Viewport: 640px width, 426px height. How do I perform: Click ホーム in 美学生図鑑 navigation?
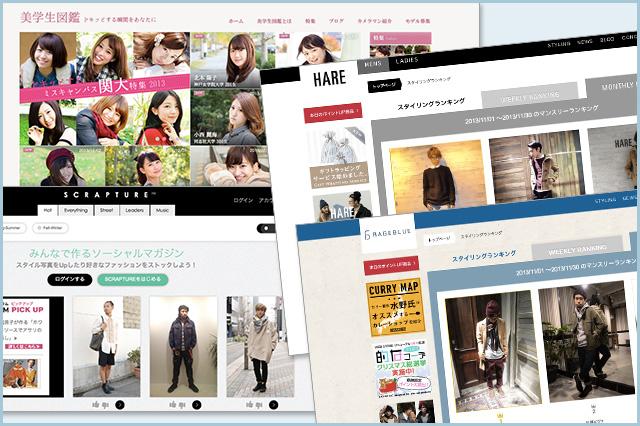pos(236,21)
